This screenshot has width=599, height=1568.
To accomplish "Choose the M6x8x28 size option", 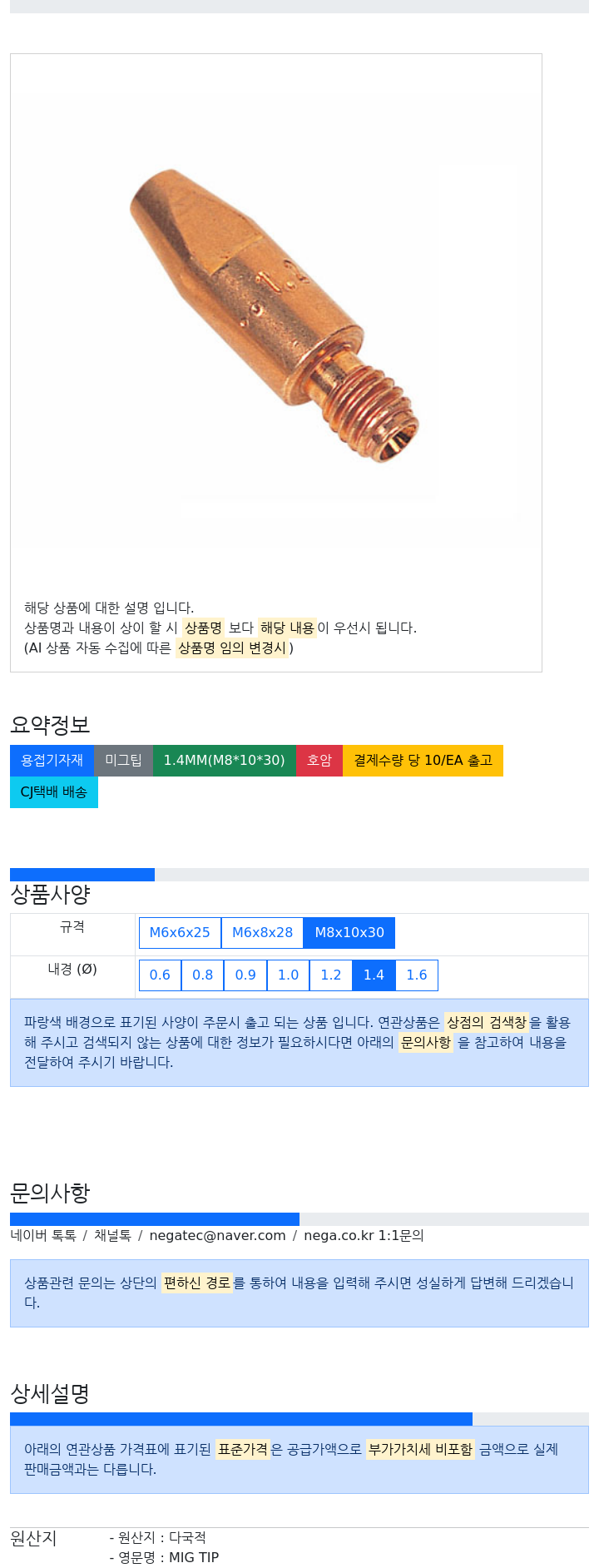I will 262,933.
